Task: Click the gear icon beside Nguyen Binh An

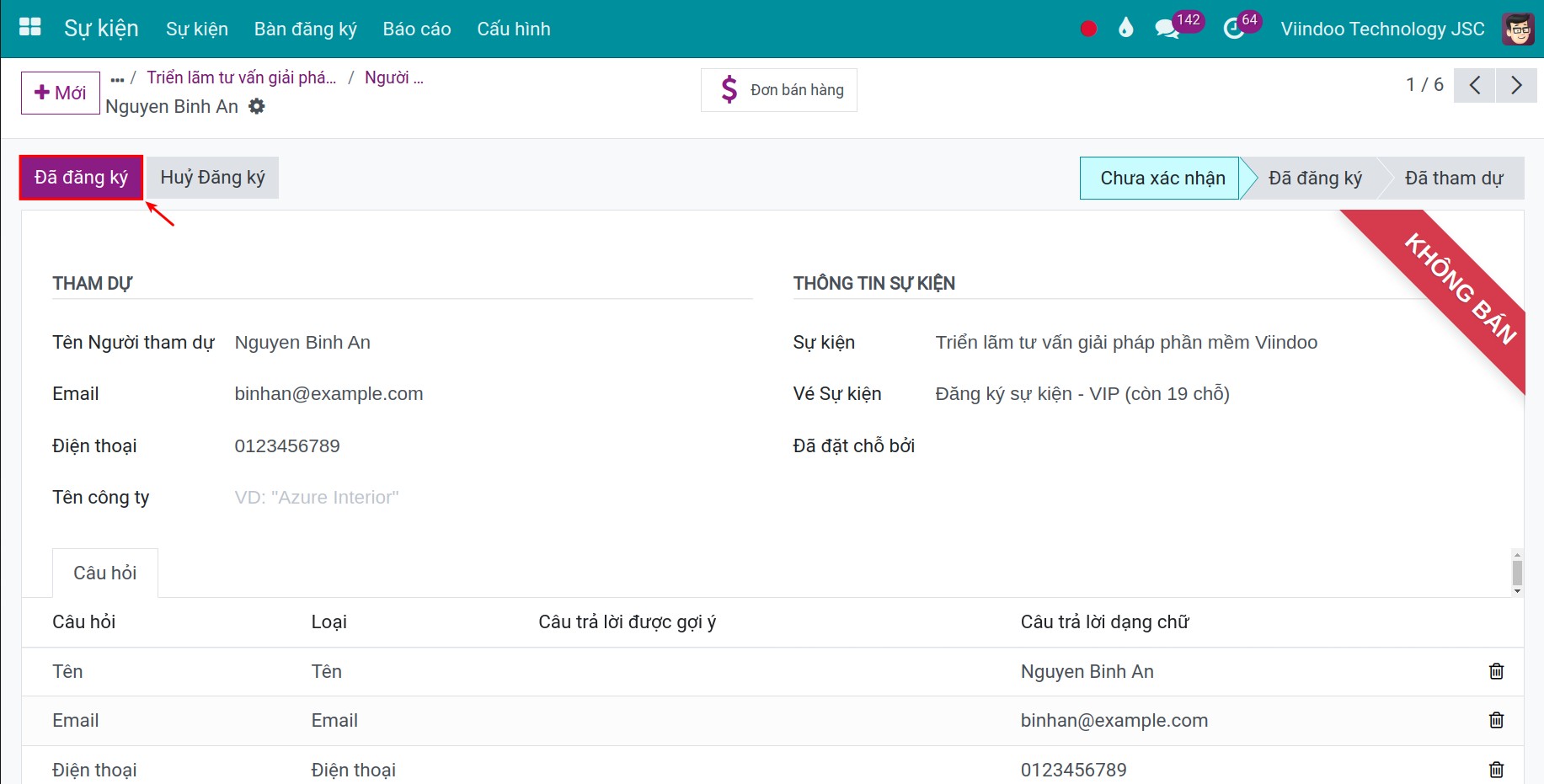Action: 257,106
